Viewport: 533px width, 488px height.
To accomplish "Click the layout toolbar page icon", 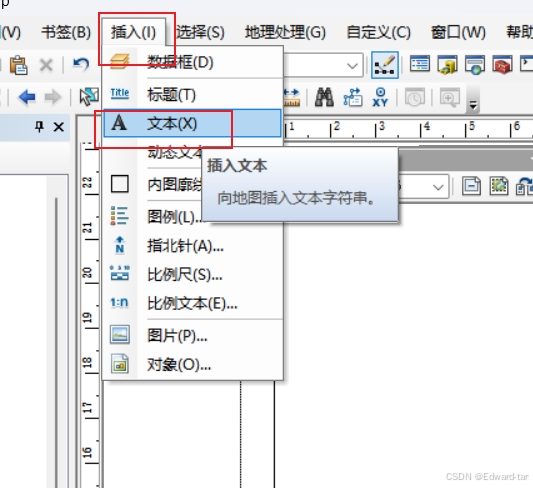I will [471, 186].
